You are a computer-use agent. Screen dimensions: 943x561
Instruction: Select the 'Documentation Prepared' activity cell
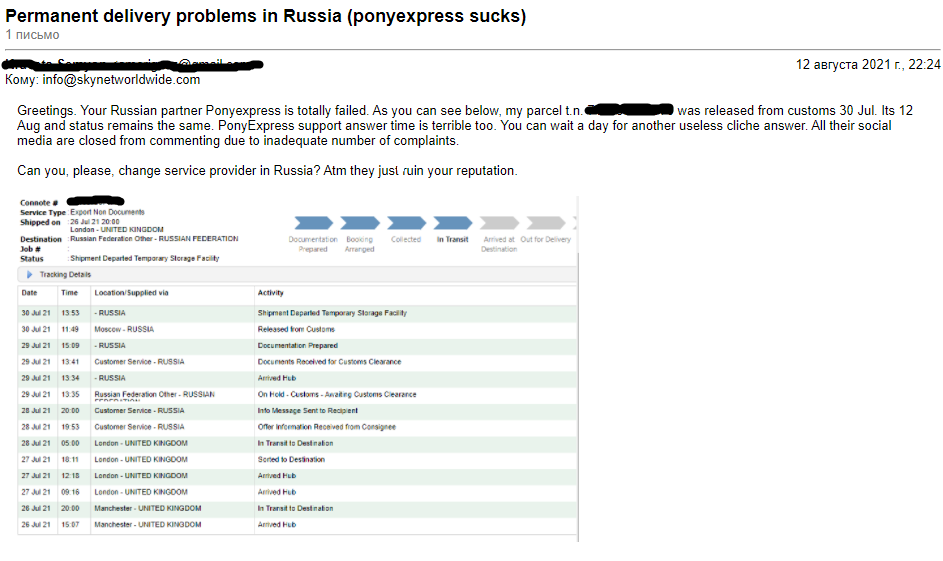click(x=298, y=346)
